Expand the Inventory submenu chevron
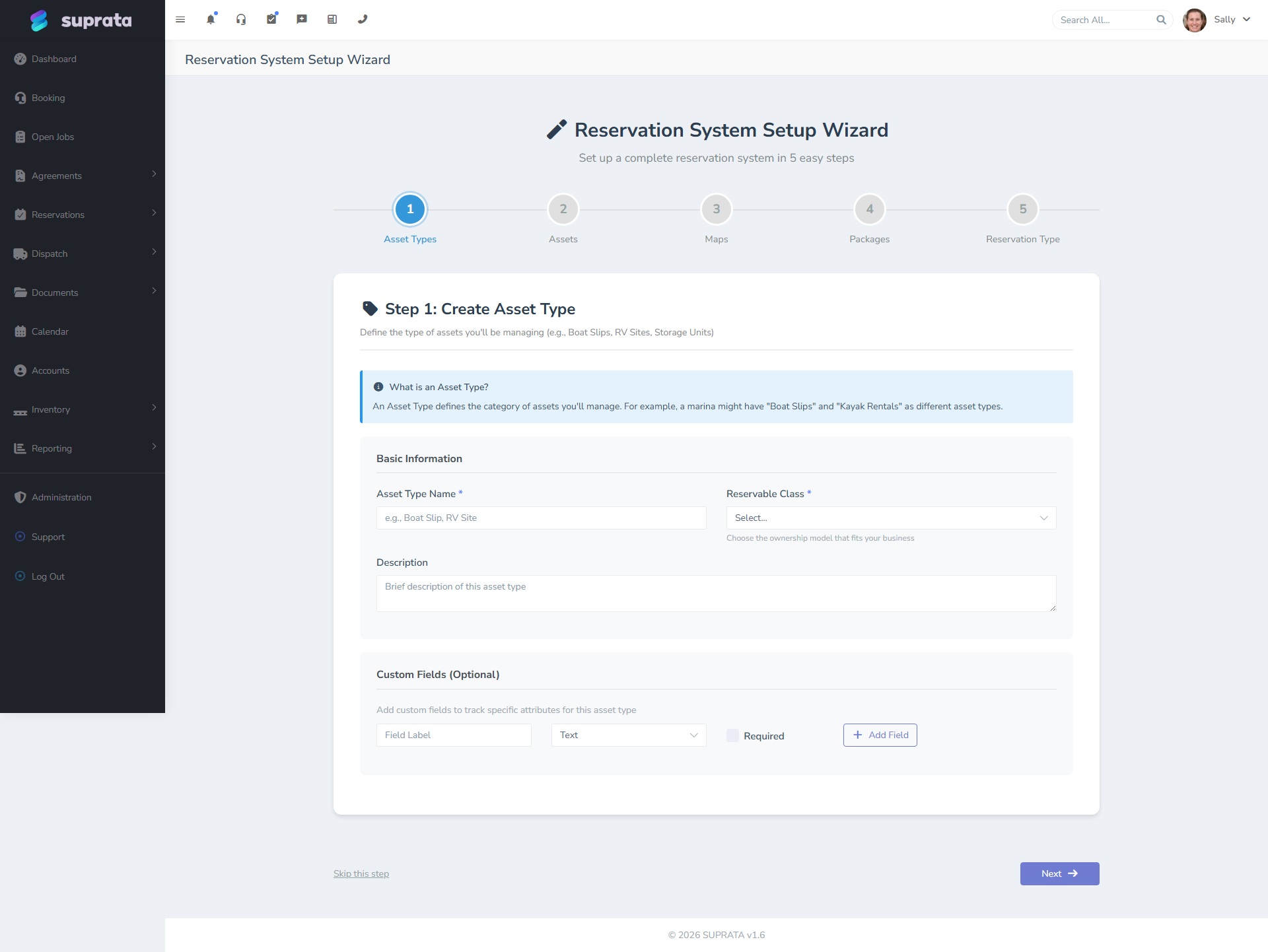The width and height of the screenshot is (1268, 952). coord(154,408)
